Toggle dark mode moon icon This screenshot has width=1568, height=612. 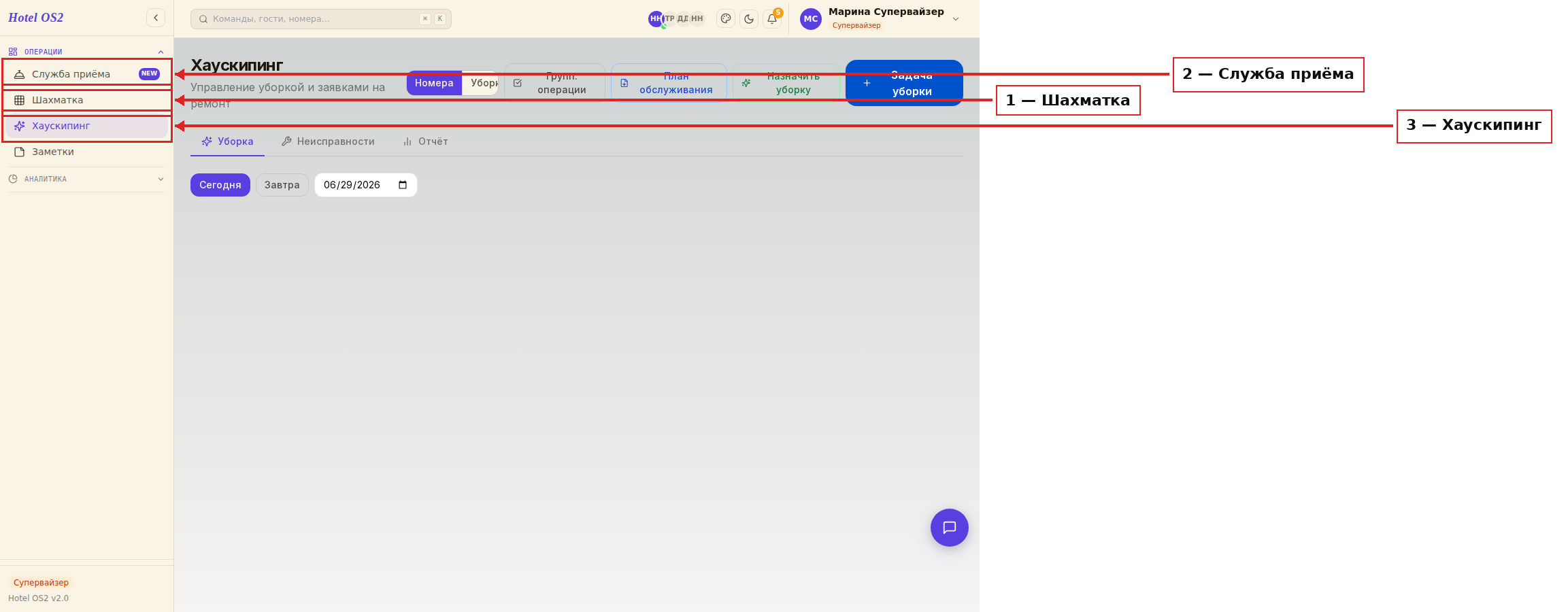[x=749, y=19]
